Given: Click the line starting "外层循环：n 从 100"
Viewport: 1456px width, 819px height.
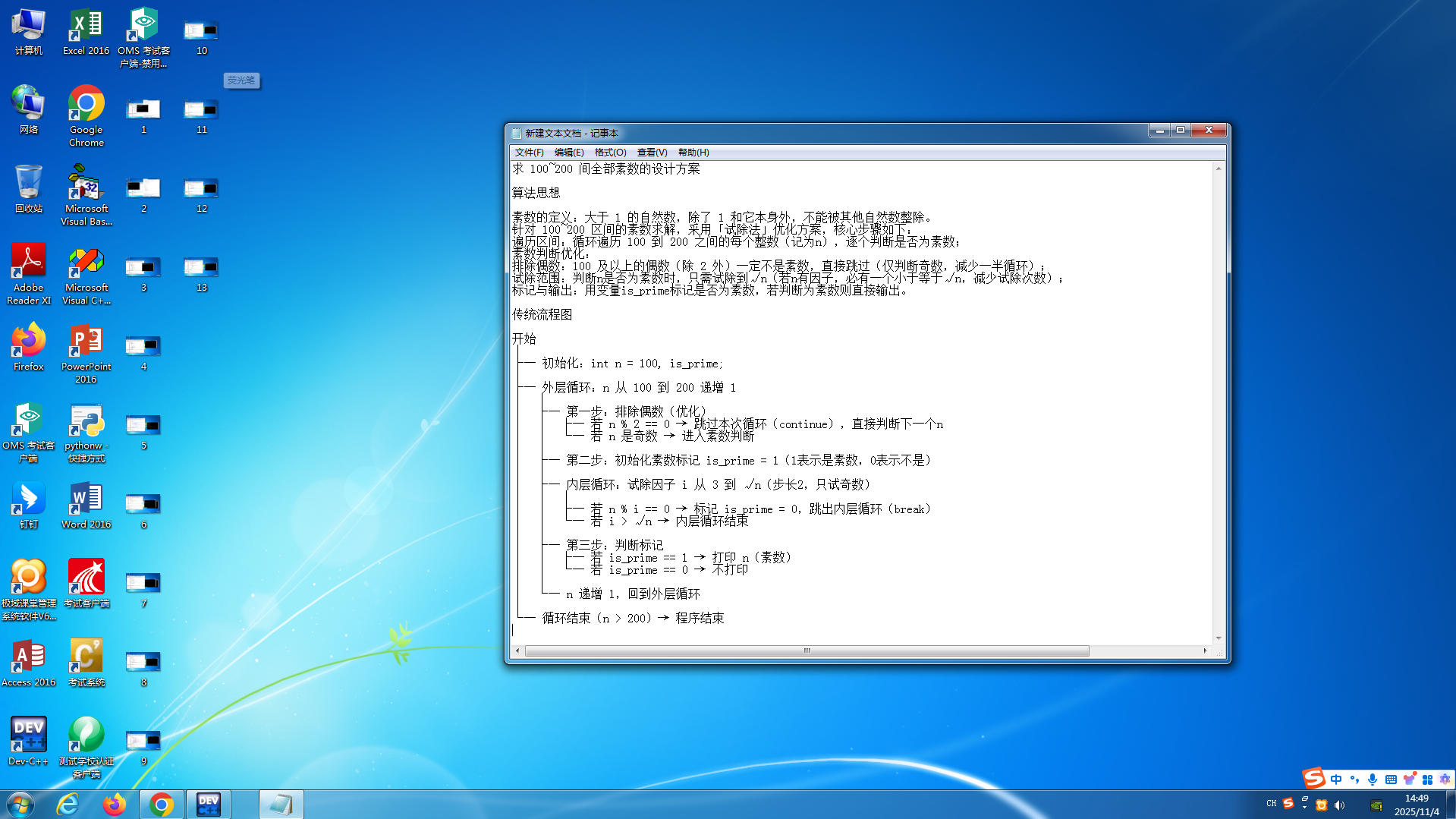Looking at the screenshot, I should [639, 387].
